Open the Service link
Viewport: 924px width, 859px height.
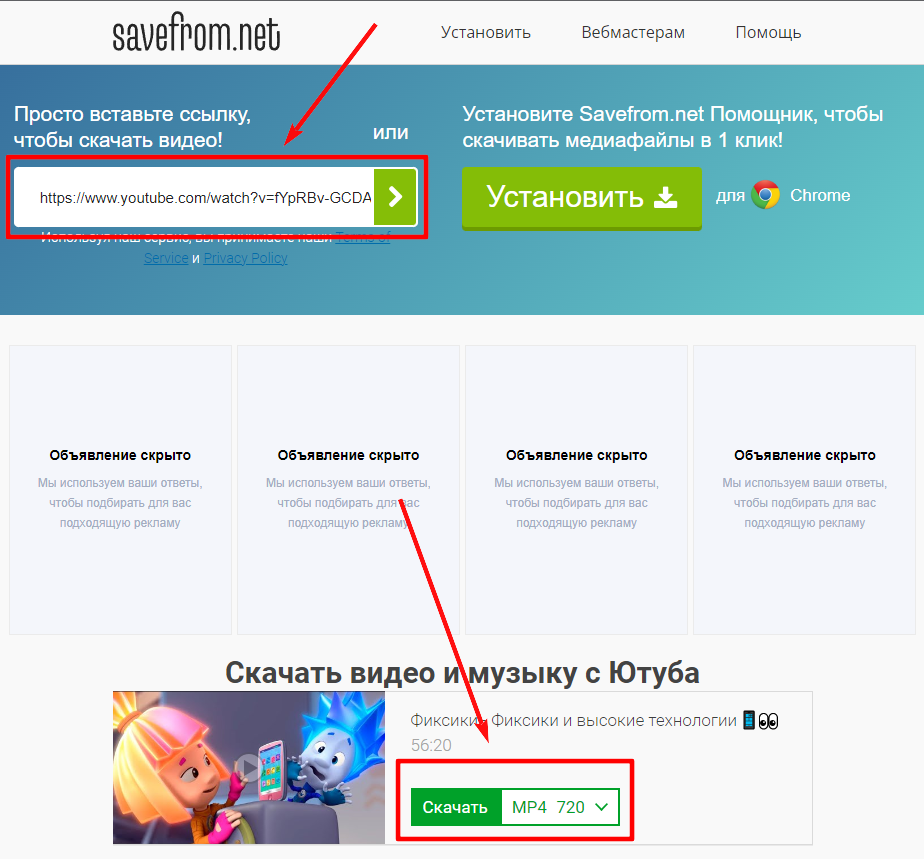166,258
